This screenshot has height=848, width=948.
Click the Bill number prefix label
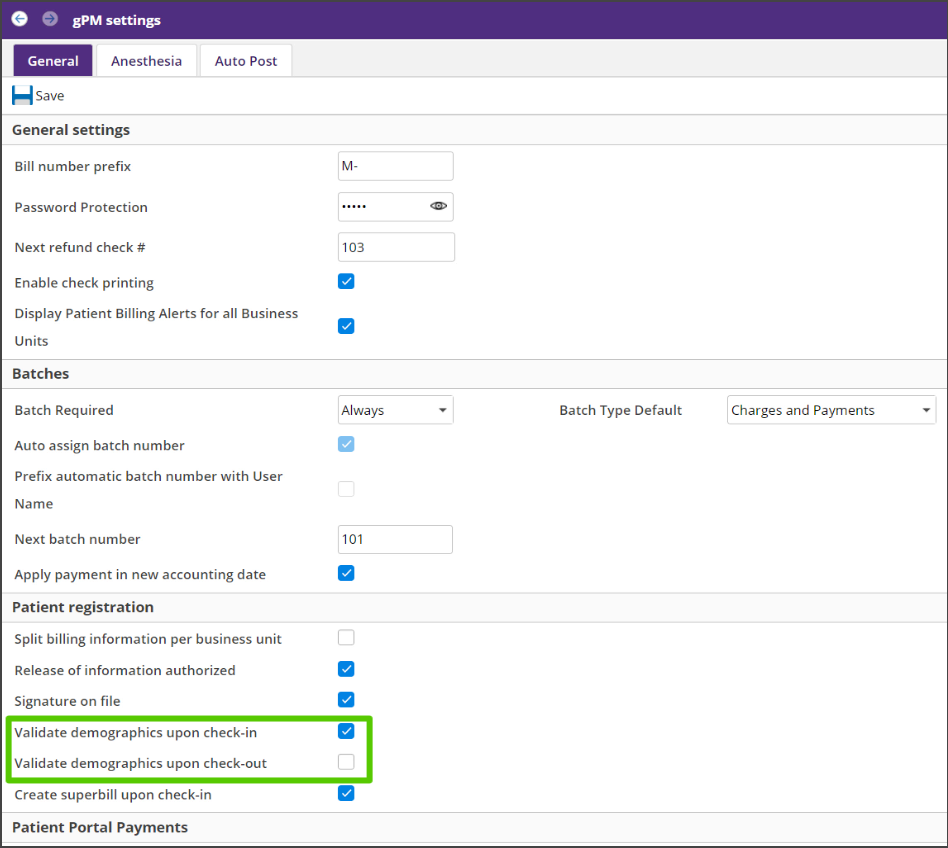coord(73,166)
